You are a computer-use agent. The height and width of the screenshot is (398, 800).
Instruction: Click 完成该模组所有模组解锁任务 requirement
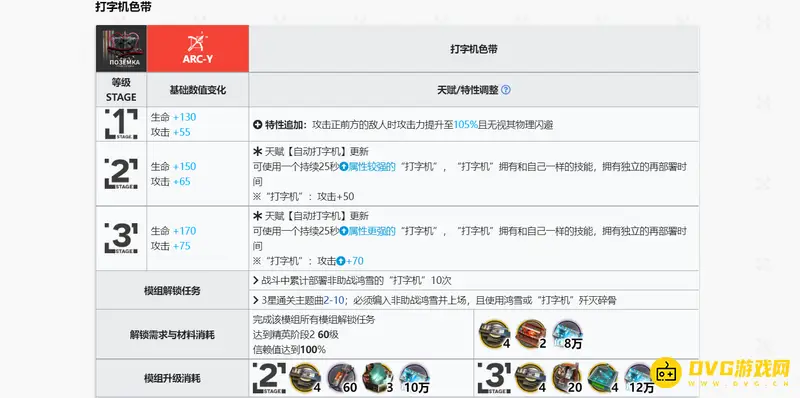(314, 320)
